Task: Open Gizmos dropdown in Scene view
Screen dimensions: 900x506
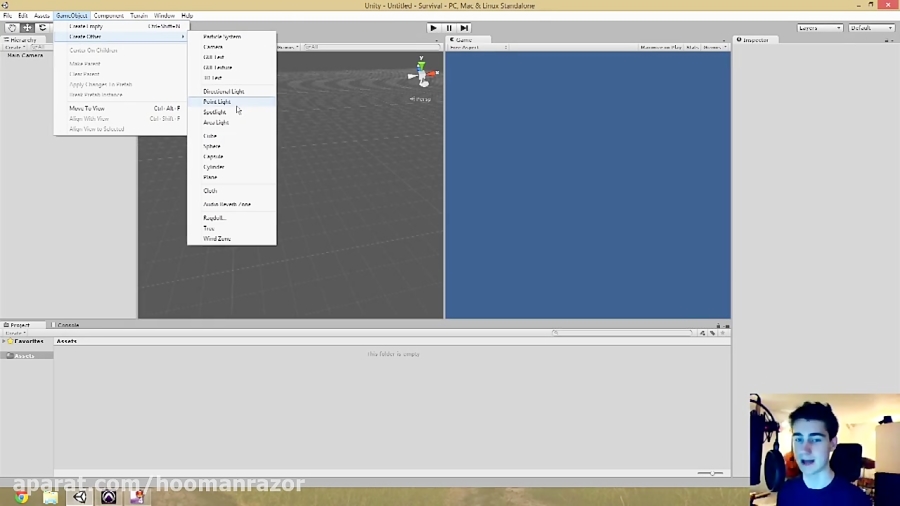Action: [x=288, y=47]
